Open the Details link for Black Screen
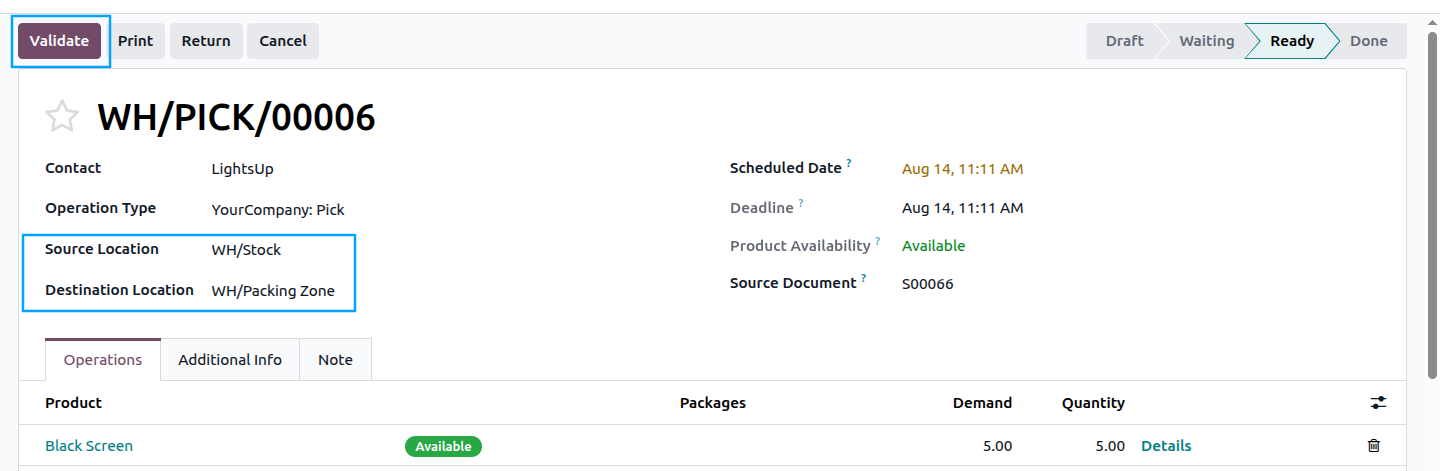1440x471 pixels. 1166,446
